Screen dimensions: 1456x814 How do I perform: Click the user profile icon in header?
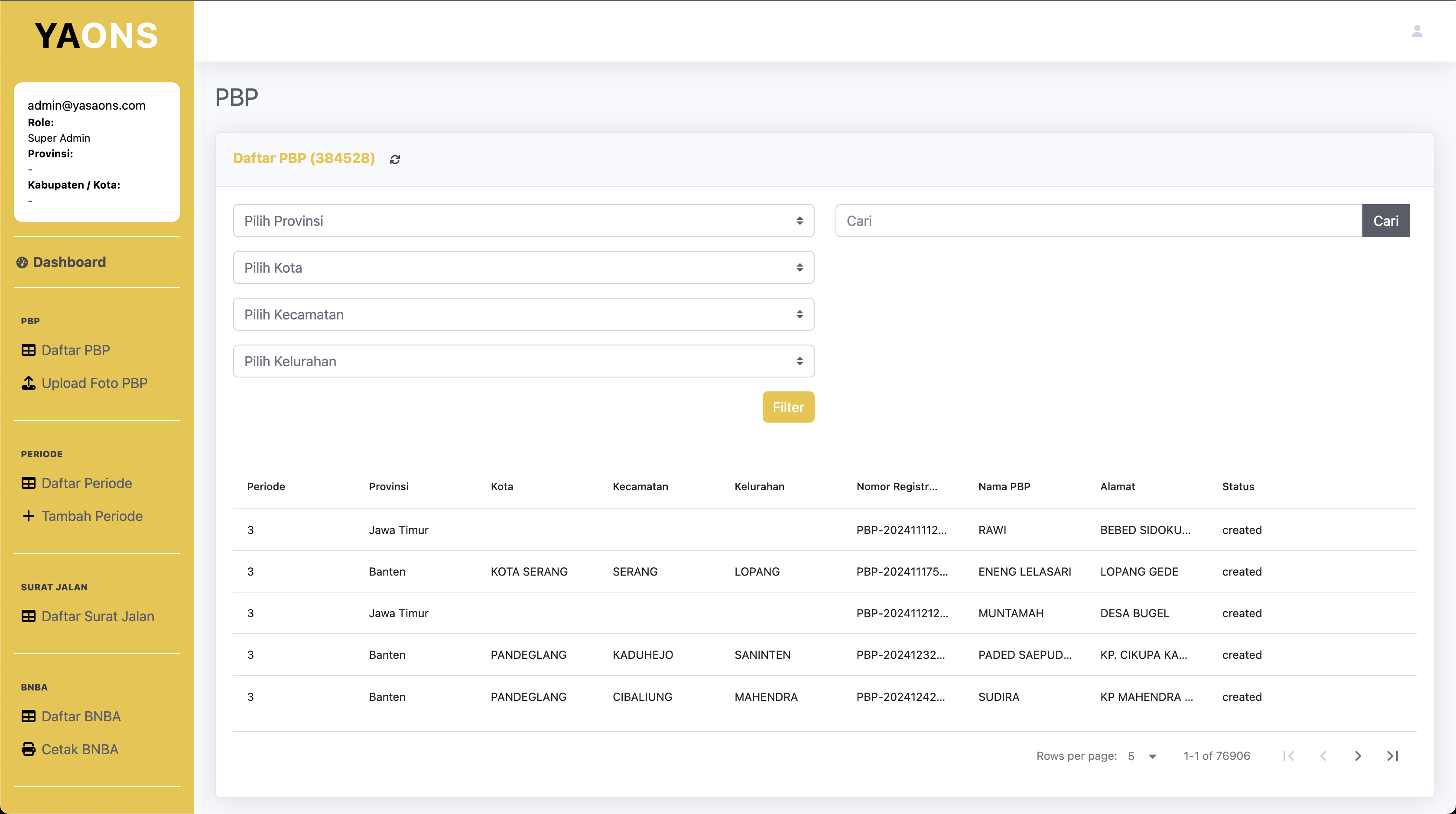pyautogui.click(x=1417, y=31)
